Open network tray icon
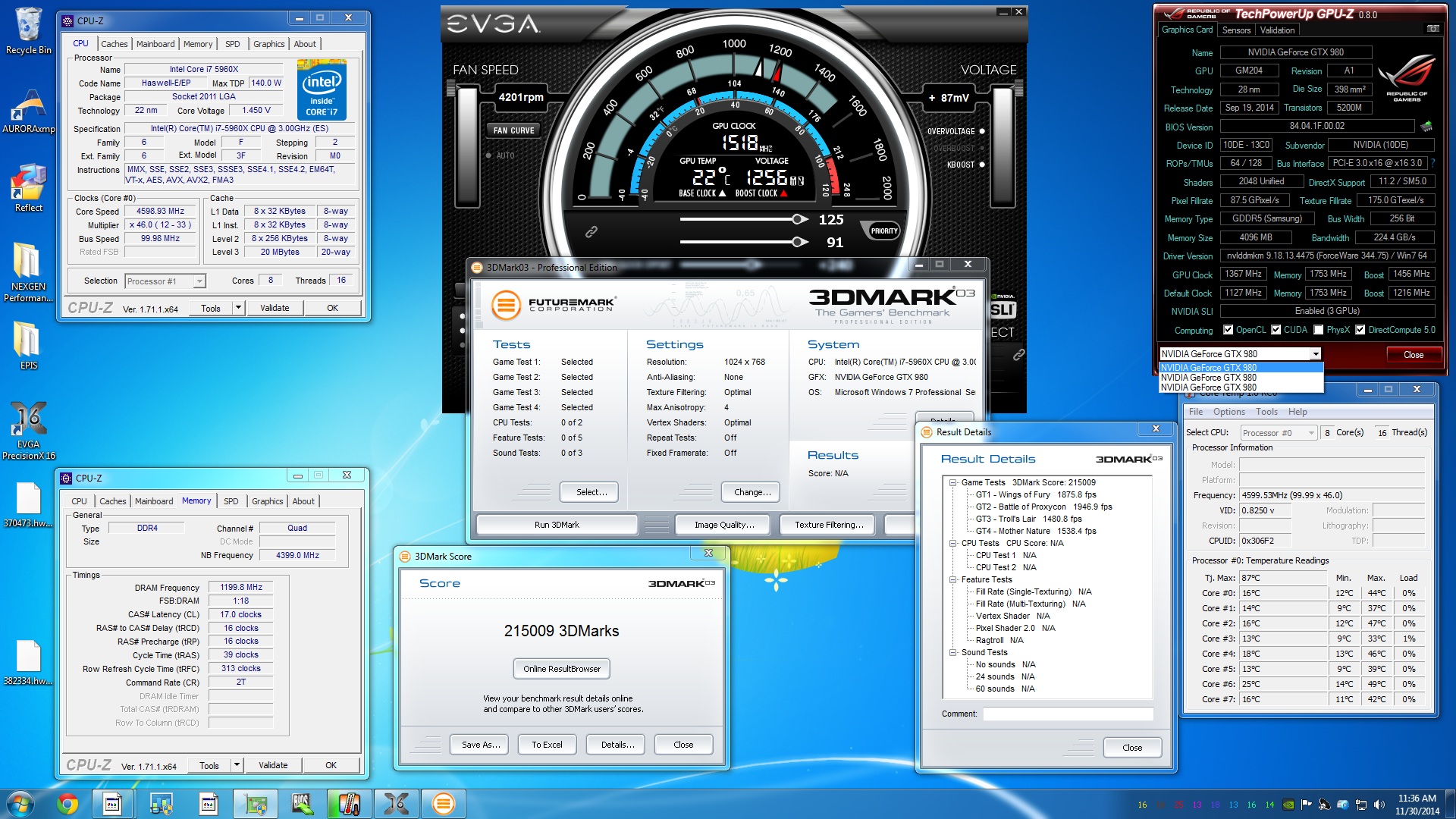1456x819 pixels. 1361,805
